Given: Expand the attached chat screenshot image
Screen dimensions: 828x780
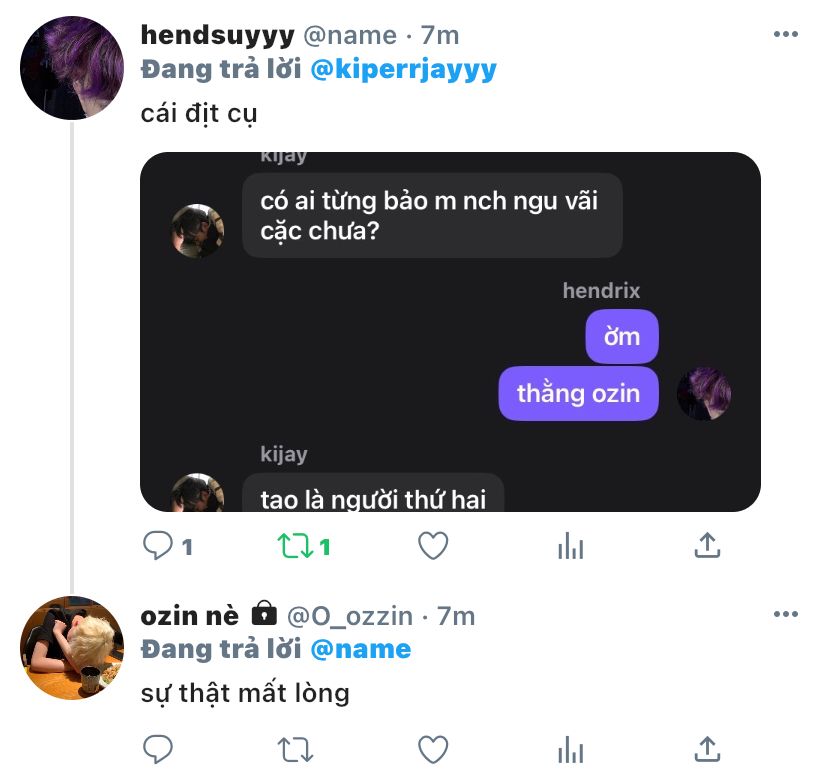Looking at the screenshot, I should point(450,332).
